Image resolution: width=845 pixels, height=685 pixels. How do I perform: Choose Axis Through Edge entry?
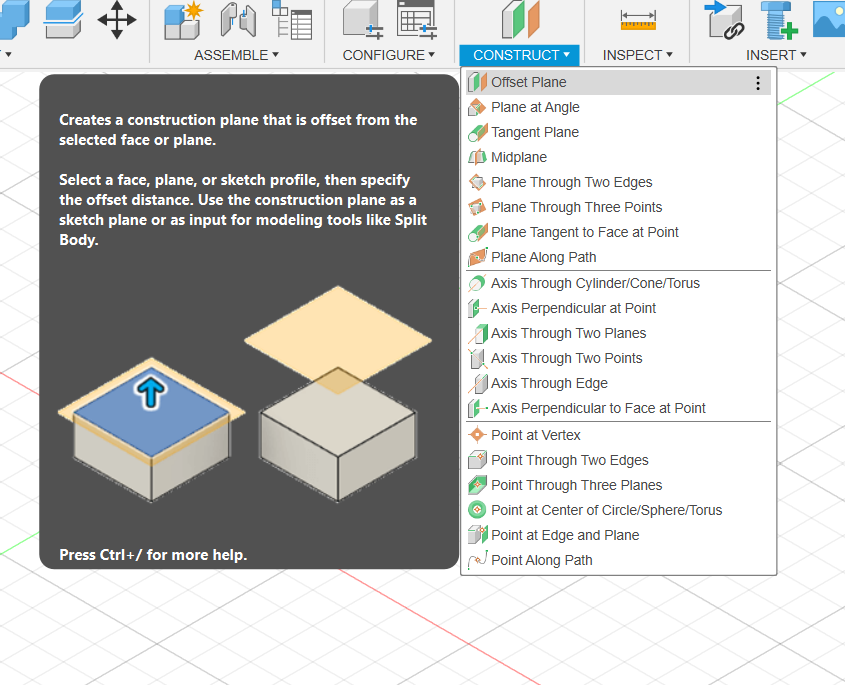[x=618, y=383]
